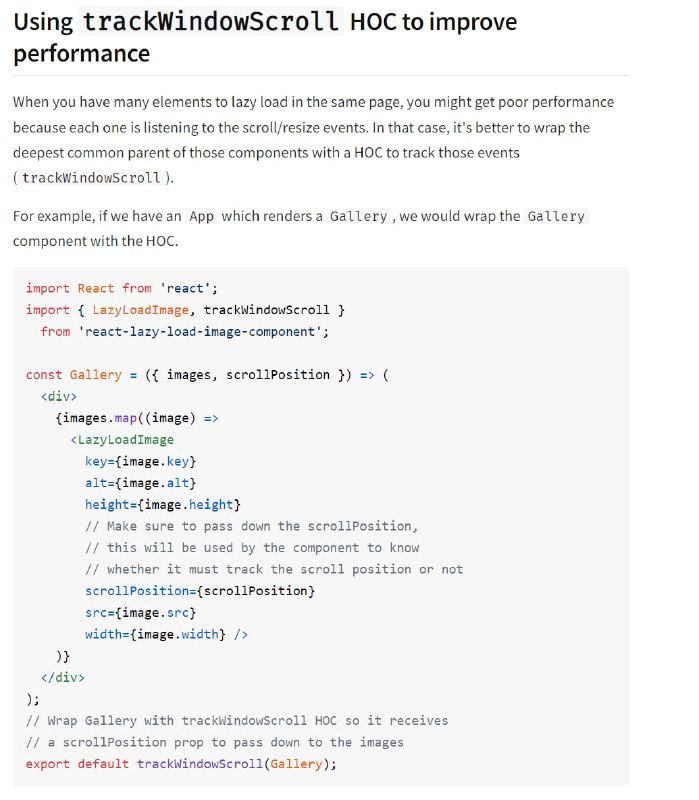
Task: Click the inline 'Gallery' code after 'renders a'
Action: click(358, 216)
